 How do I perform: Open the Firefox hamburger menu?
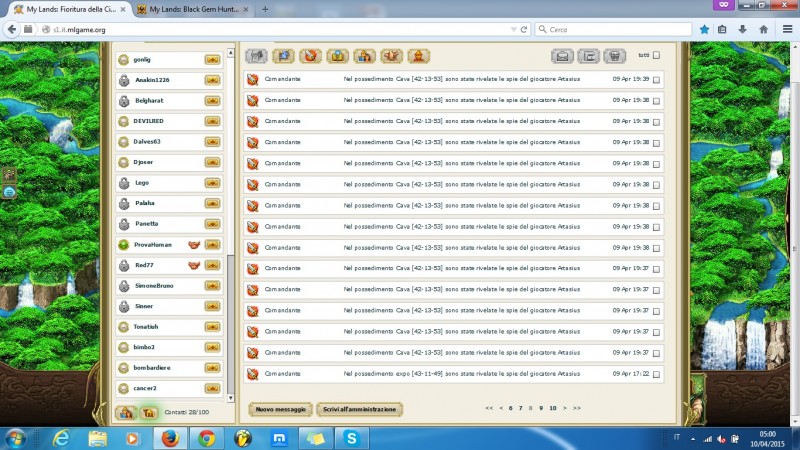(x=786, y=29)
